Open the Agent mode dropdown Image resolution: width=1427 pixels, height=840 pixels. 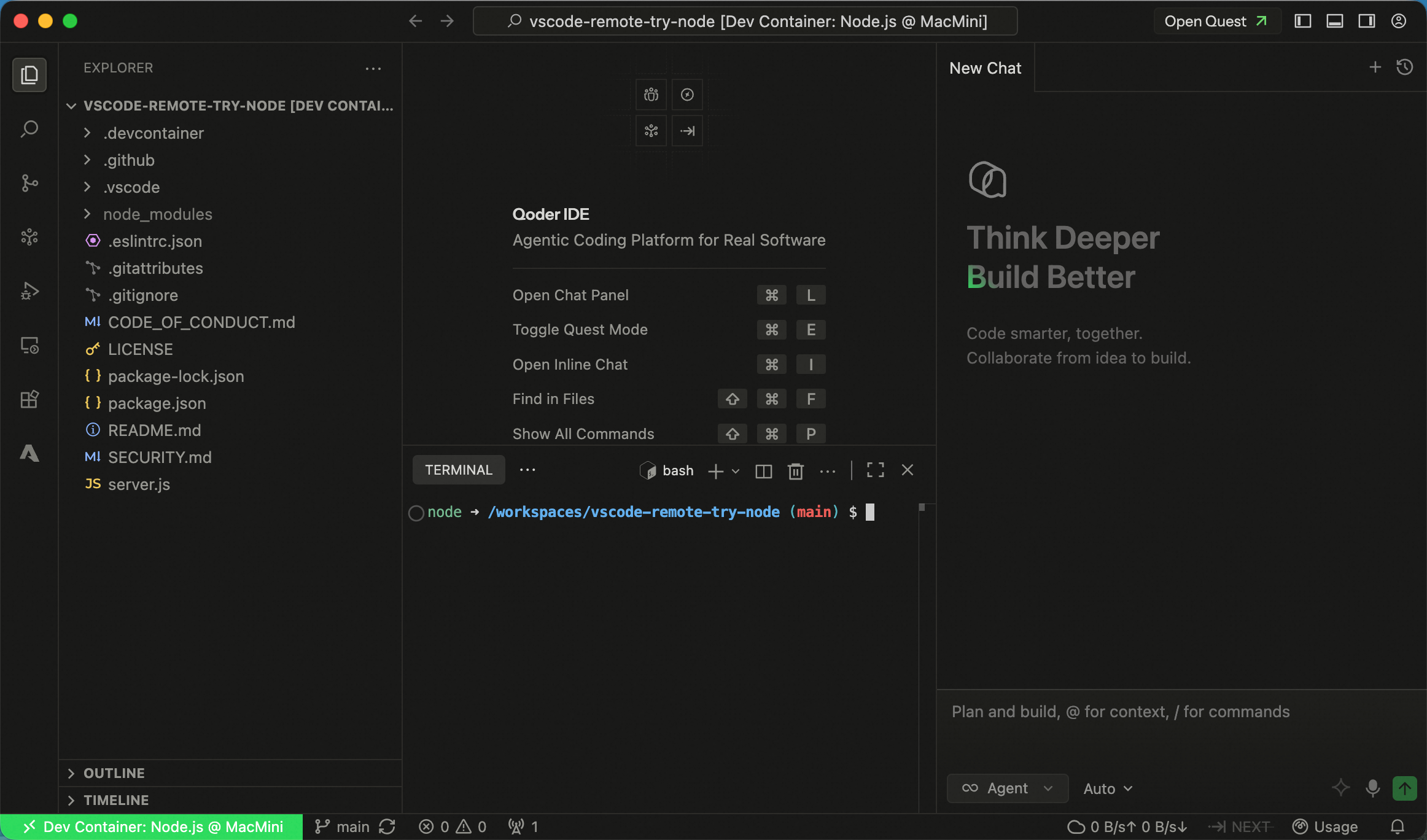[x=1008, y=788]
